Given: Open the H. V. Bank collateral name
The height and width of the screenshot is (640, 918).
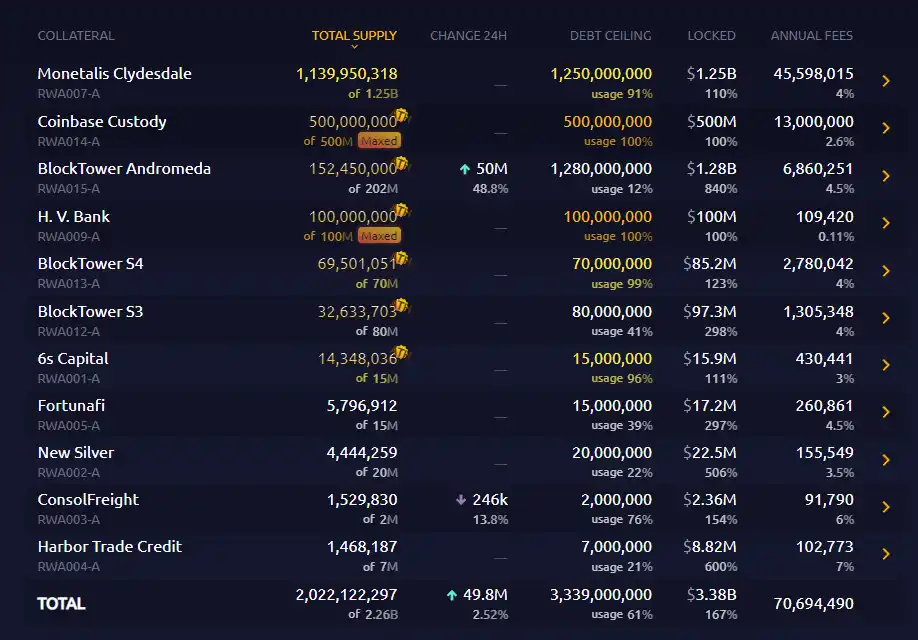Looking at the screenshot, I should click(74, 217).
